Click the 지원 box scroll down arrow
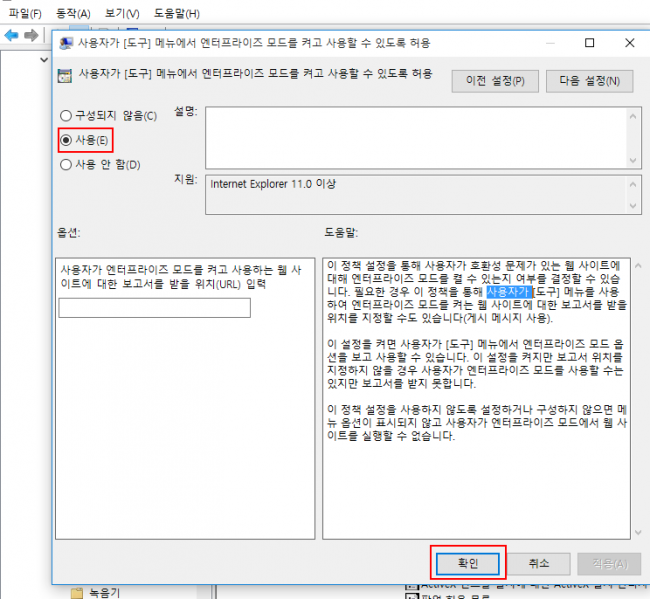Image resolution: width=650 pixels, height=599 pixels. [633, 205]
